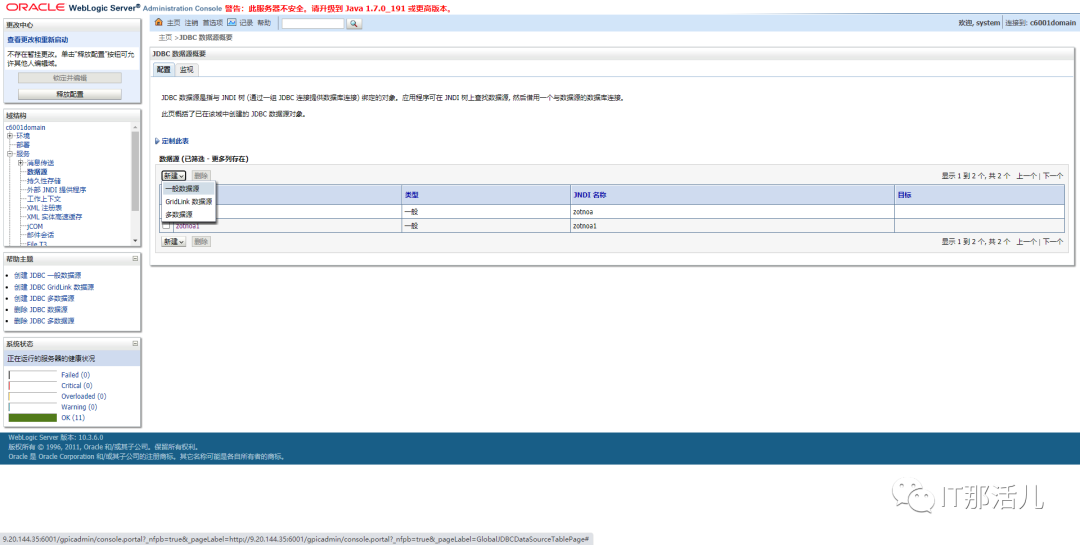Click the Home house icon in toolbar

point(159,23)
